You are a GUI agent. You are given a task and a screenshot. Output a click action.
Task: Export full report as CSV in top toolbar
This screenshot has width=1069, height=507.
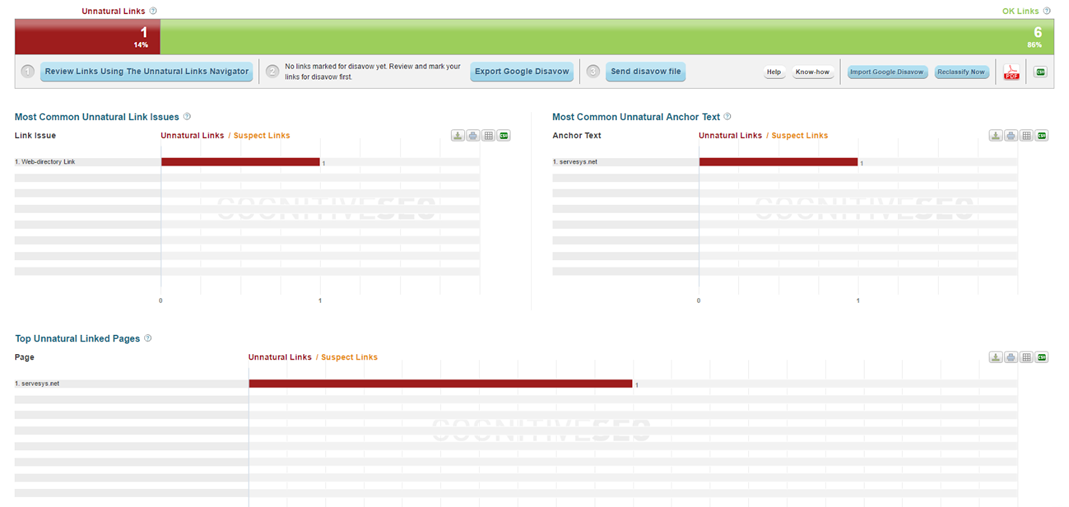(1040, 72)
